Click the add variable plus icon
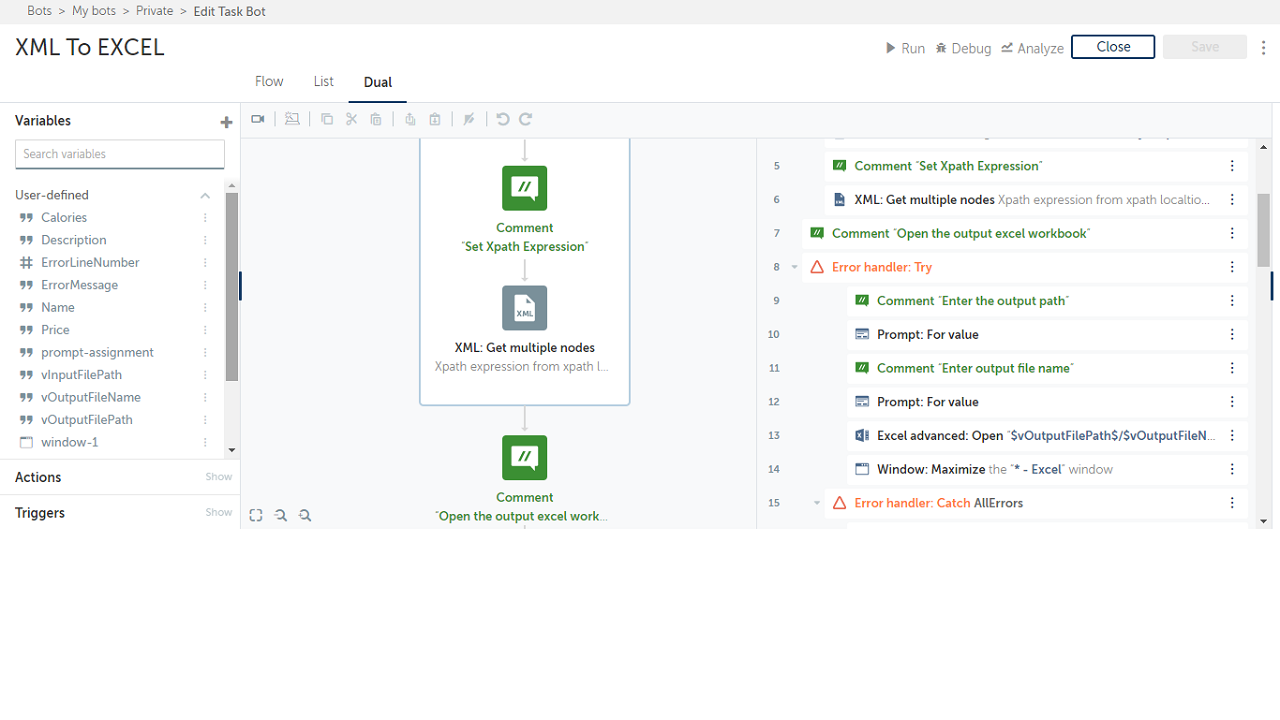This screenshot has height=720, width=1280. point(226,122)
